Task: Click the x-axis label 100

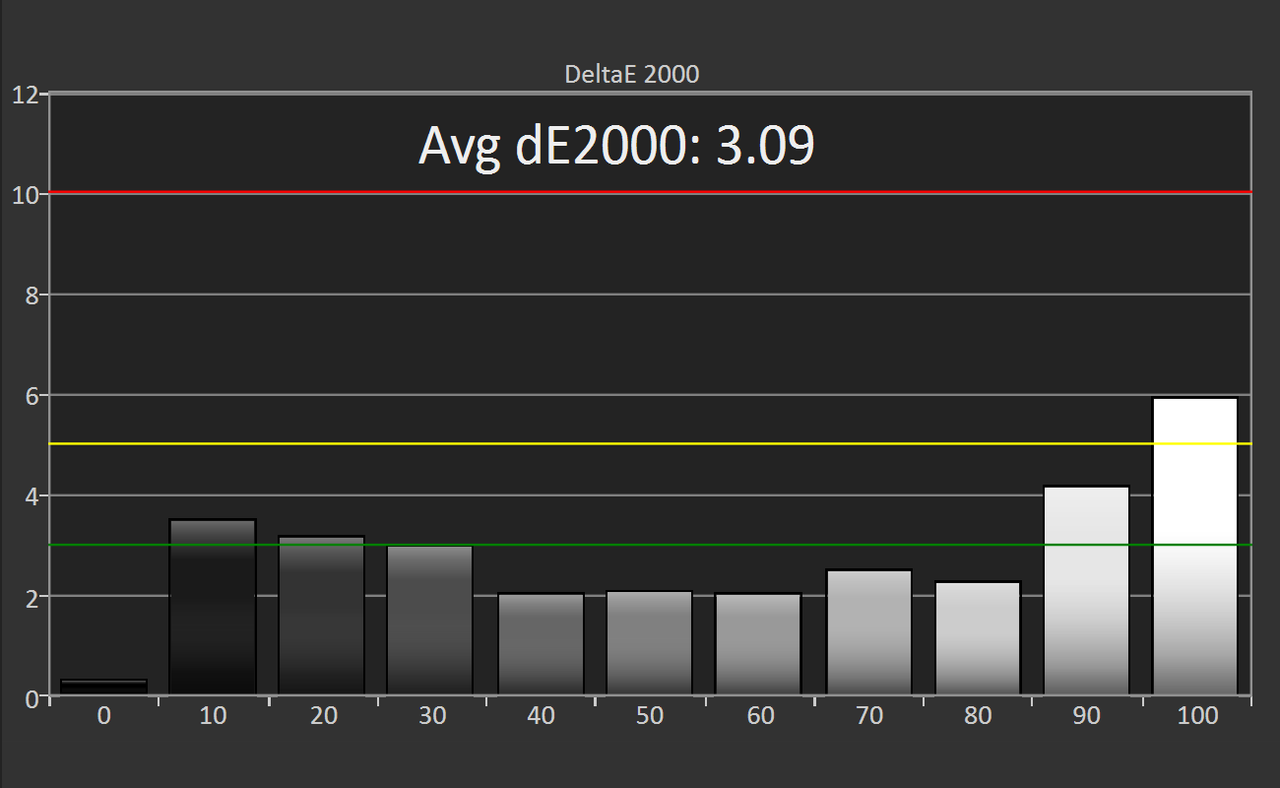Action: (x=1197, y=716)
